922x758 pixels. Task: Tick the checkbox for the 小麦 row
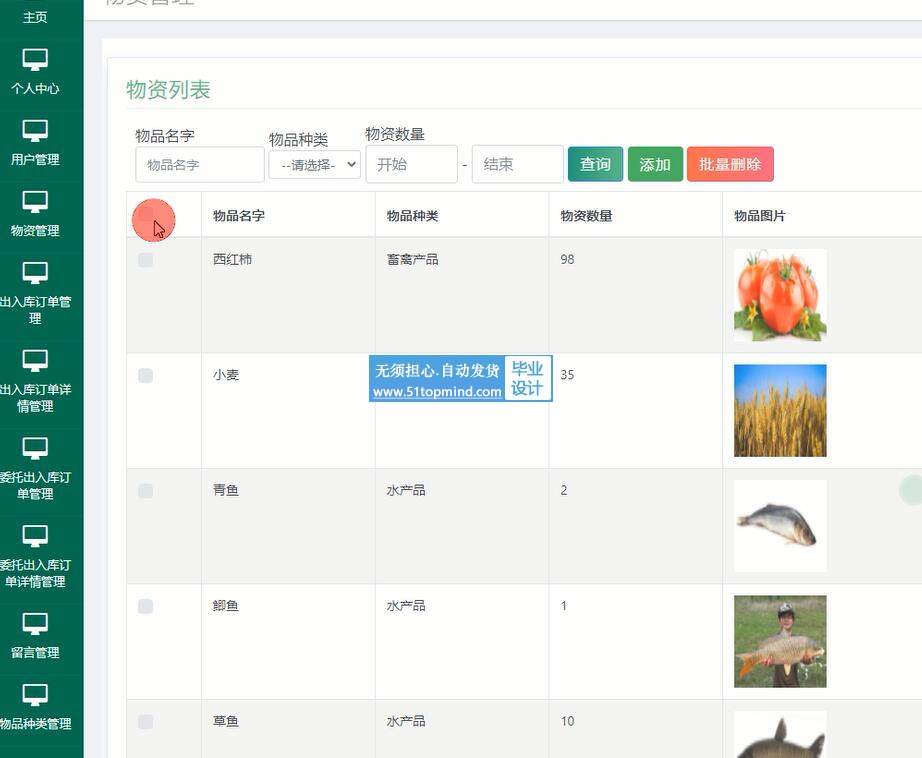click(x=145, y=375)
